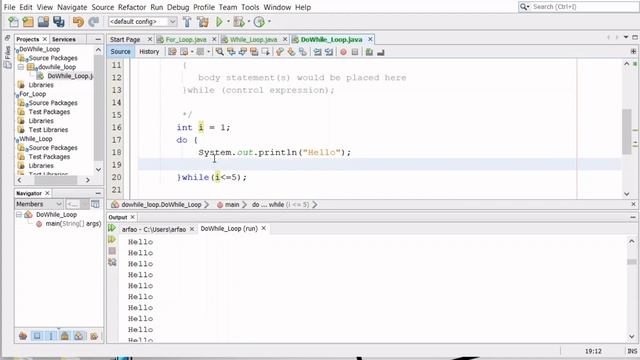Click the Open Project toolbar icon
640x360 pixels.
tap(43, 22)
